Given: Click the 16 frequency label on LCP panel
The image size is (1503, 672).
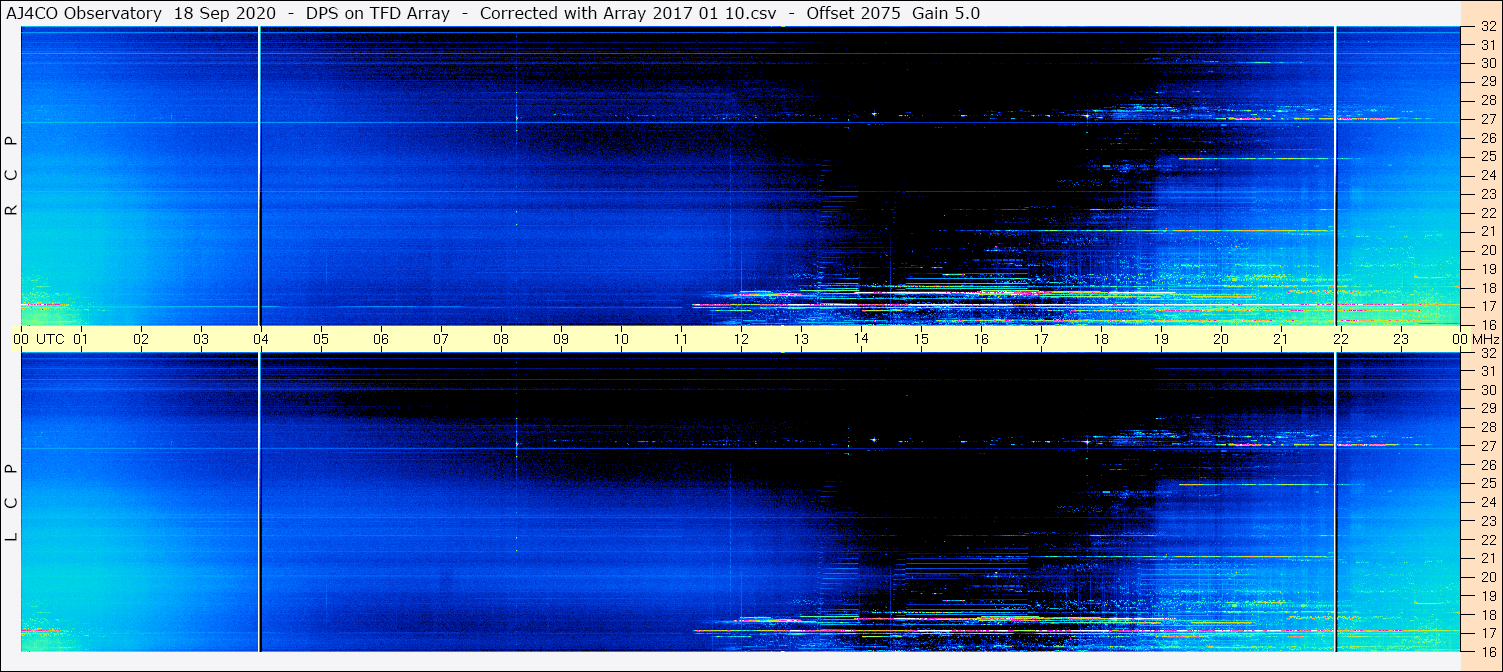Looking at the screenshot, I should click(1488, 651).
